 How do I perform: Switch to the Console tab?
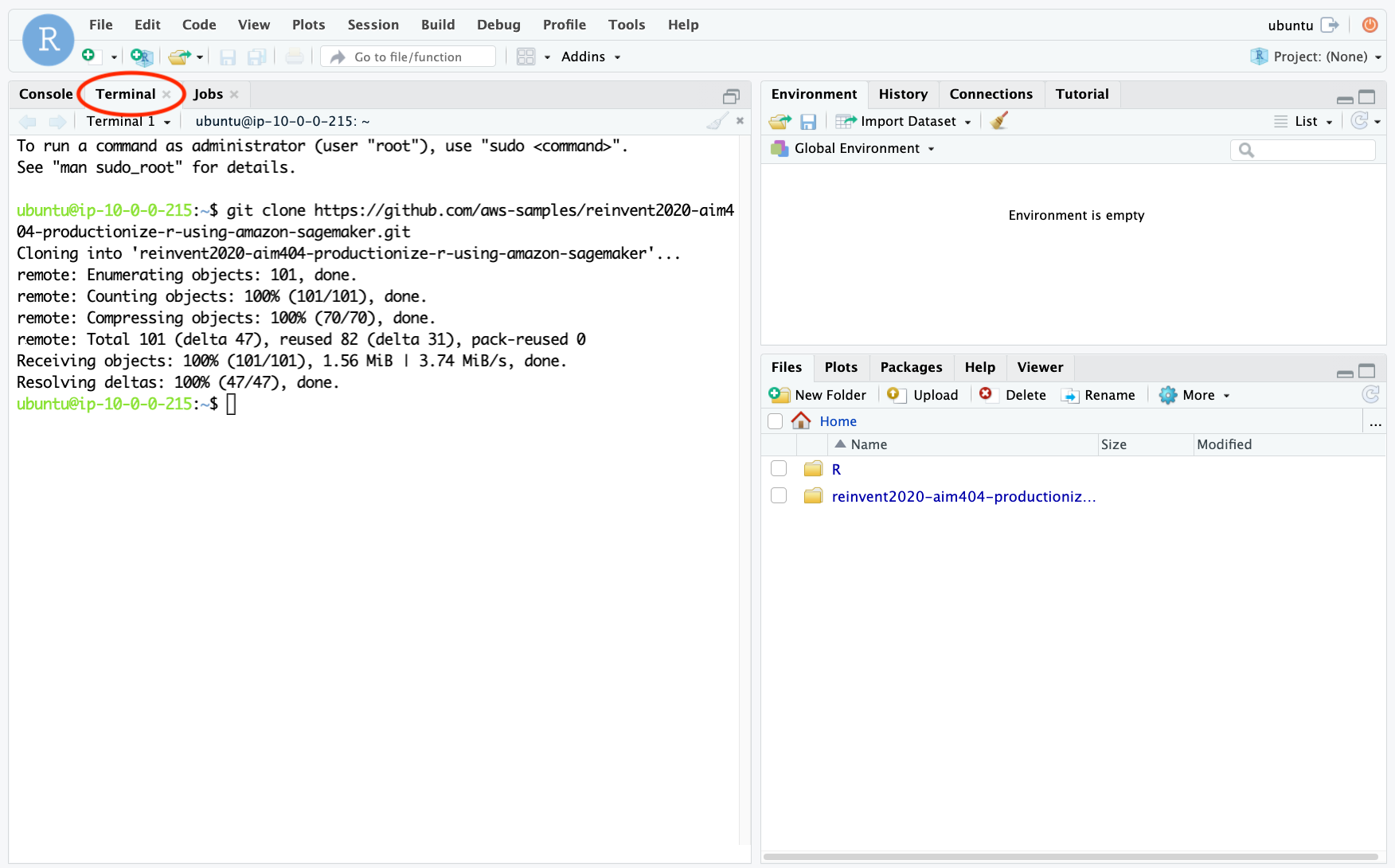(45, 94)
